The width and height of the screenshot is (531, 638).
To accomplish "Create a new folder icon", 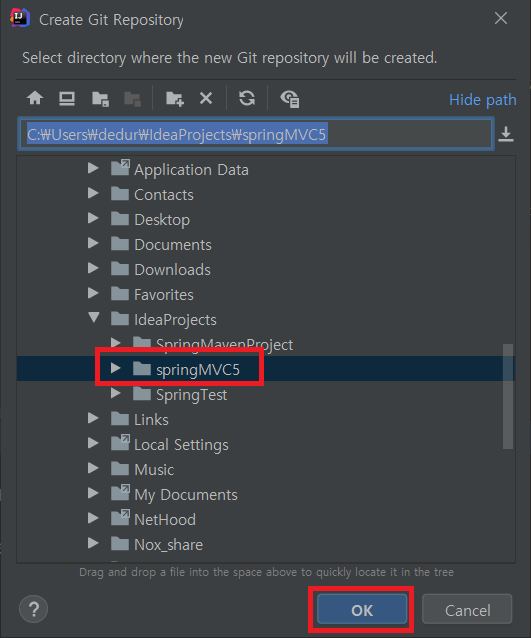I will coord(175,98).
